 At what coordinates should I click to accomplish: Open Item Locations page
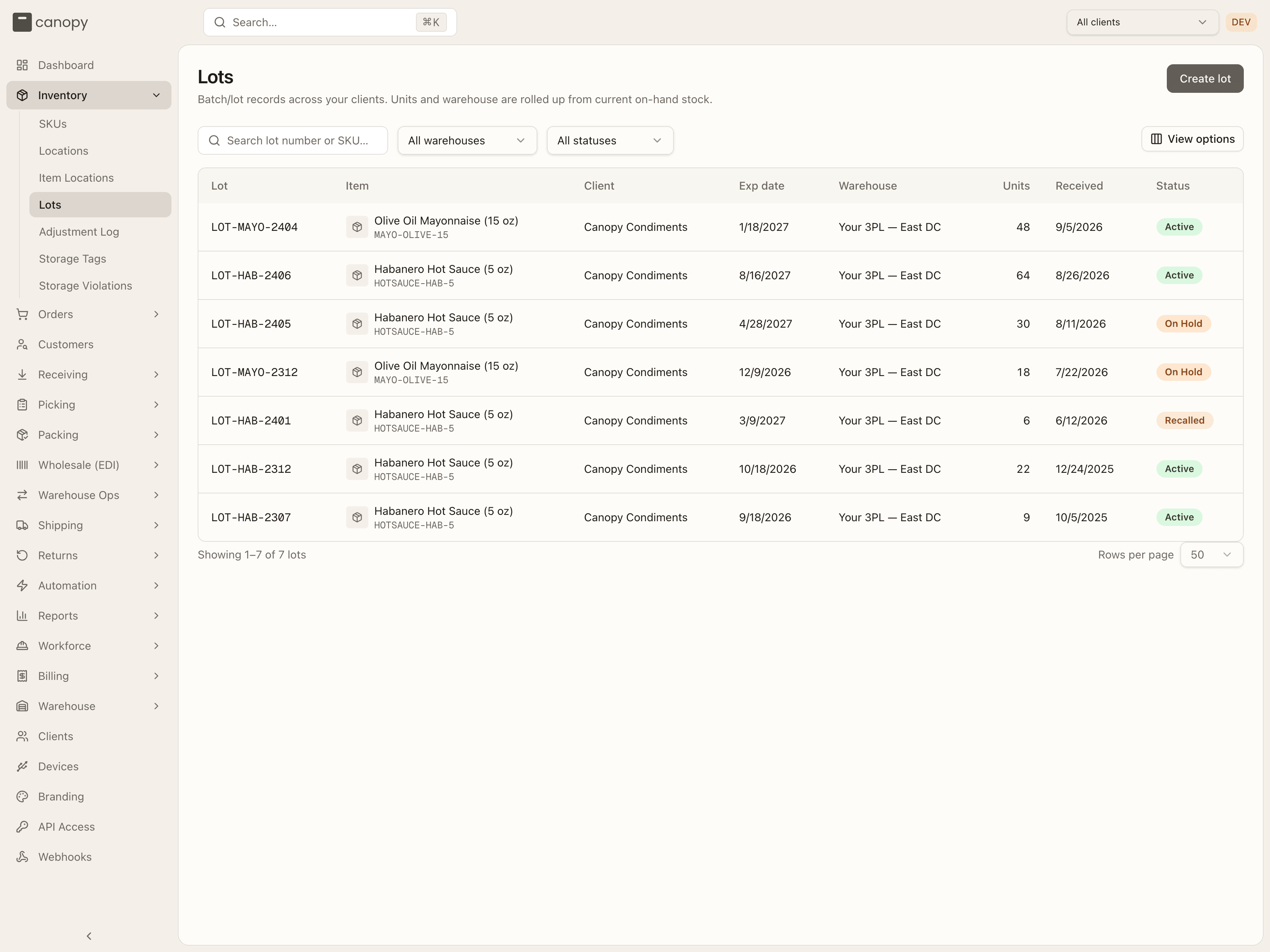[x=76, y=178]
